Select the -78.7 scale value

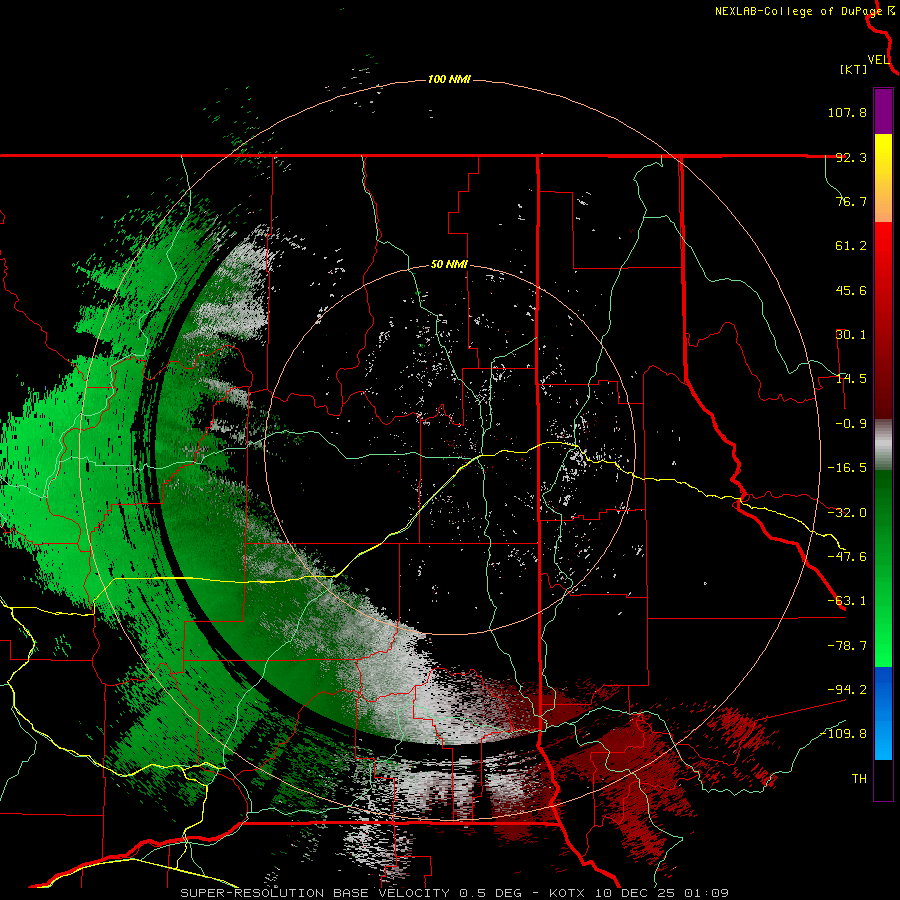pos(847,646)
